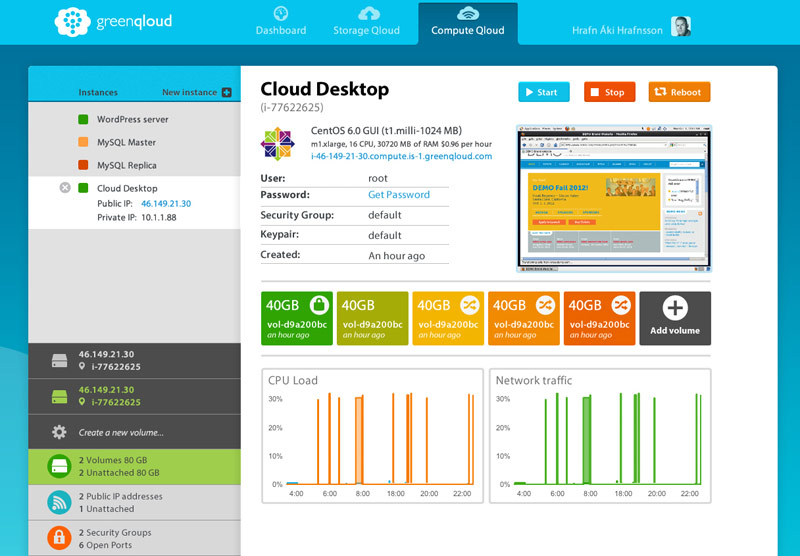Click green disk drive icon

pyautogui.click(x=59, y=396)
